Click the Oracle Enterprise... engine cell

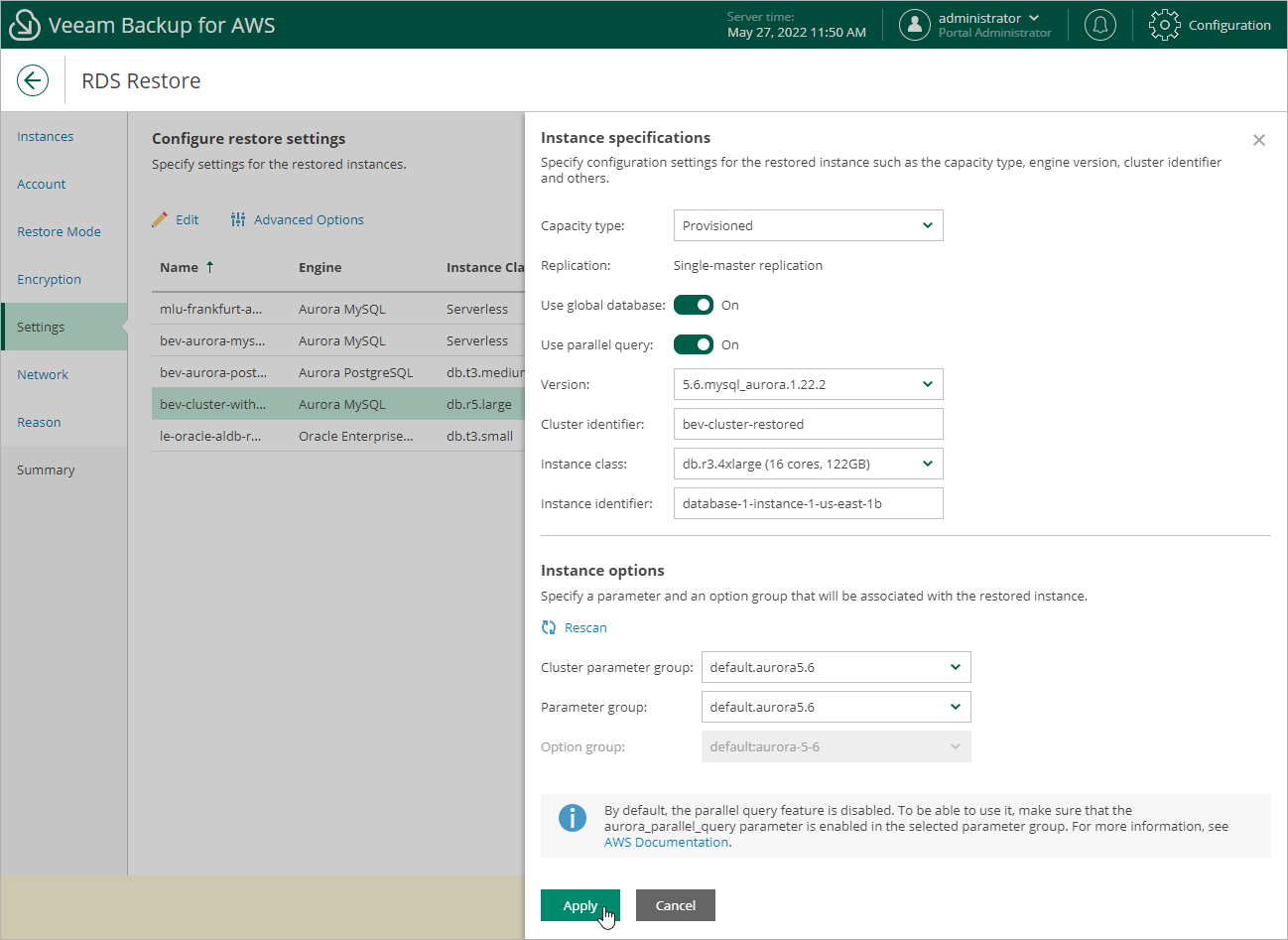click(356, 436)
